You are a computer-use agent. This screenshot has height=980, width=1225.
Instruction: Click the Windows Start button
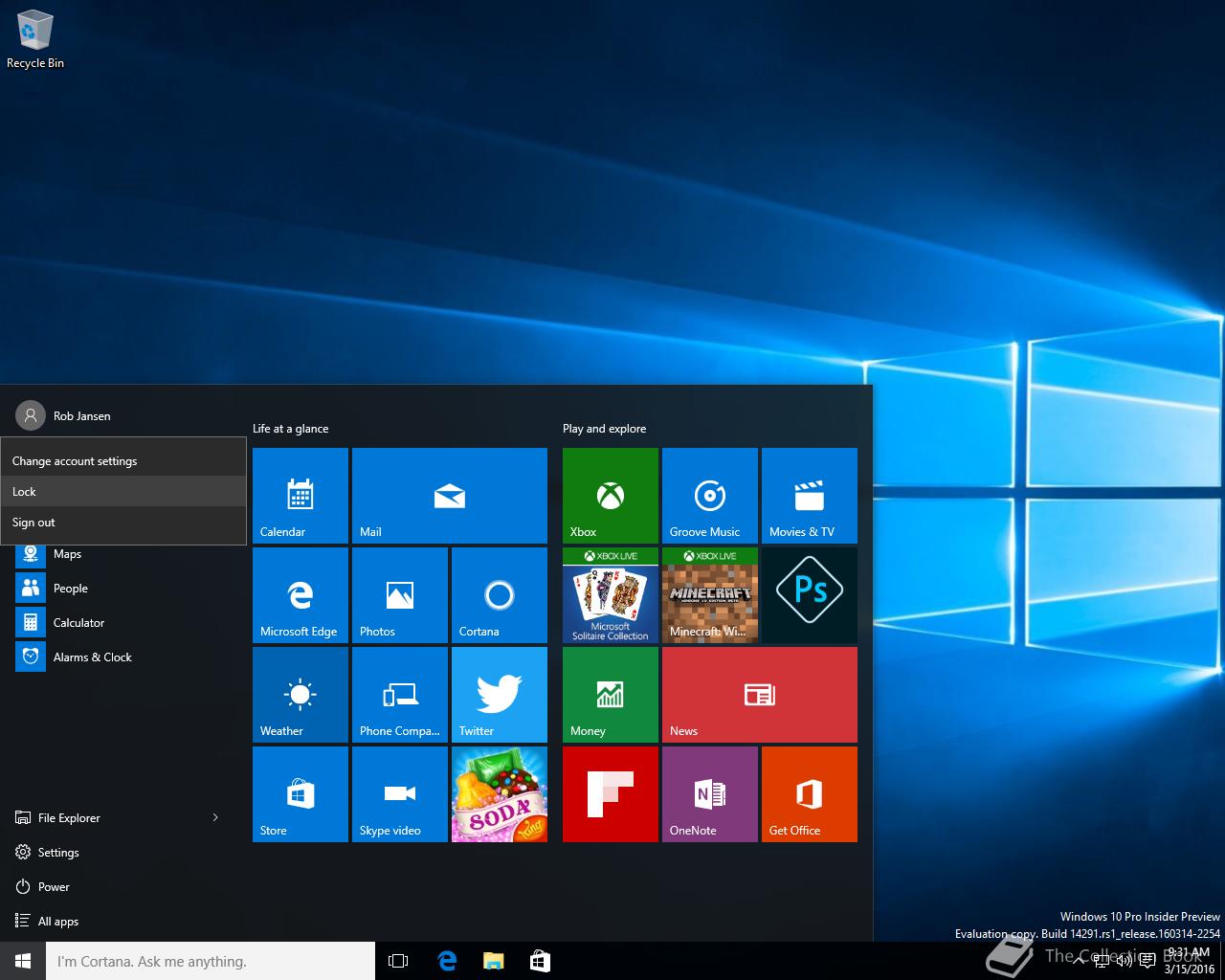[x=23, y=961]
